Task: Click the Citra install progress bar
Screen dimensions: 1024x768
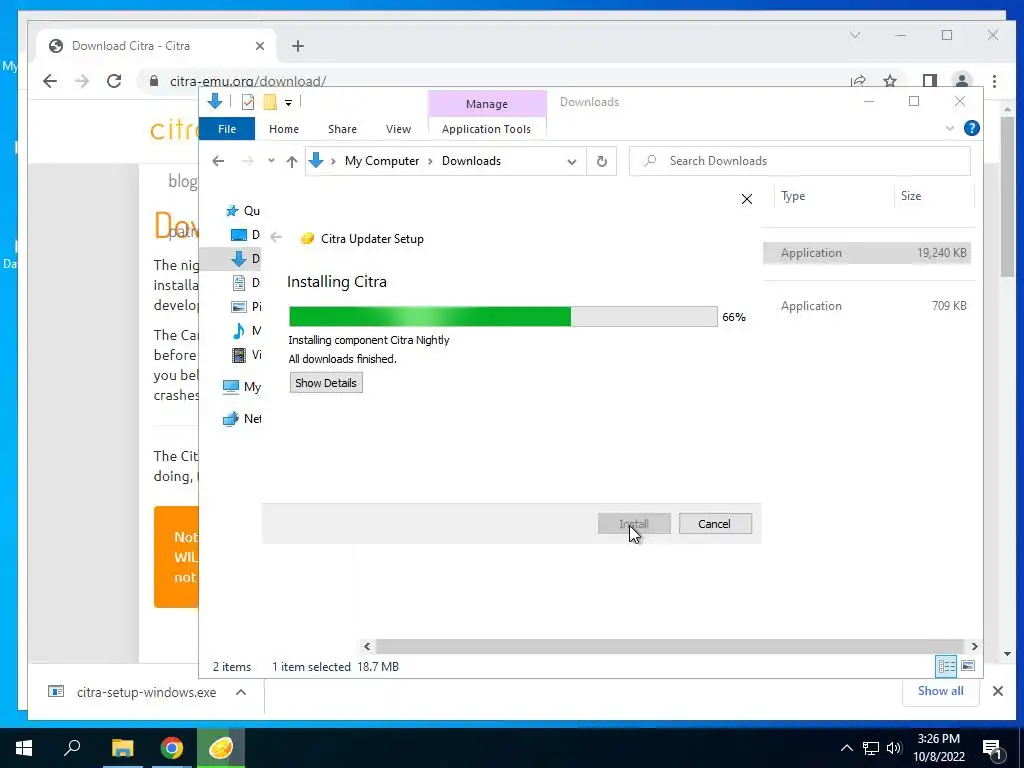Action: [x=503, y=317]
